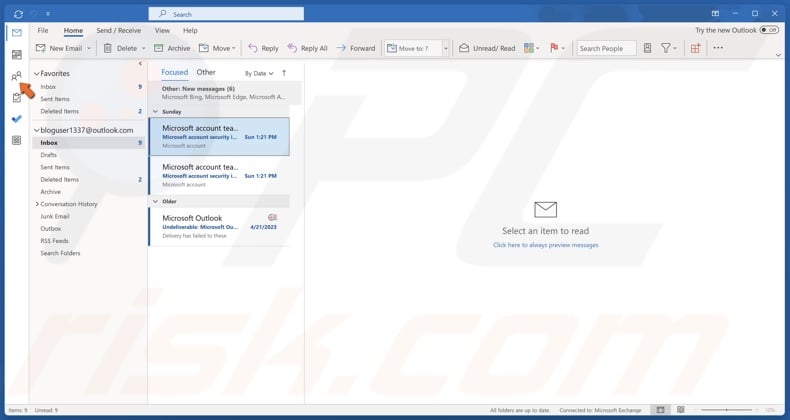Open the Help tab
Viewport: 790px width, 420px height.
(x=190, y=31)
